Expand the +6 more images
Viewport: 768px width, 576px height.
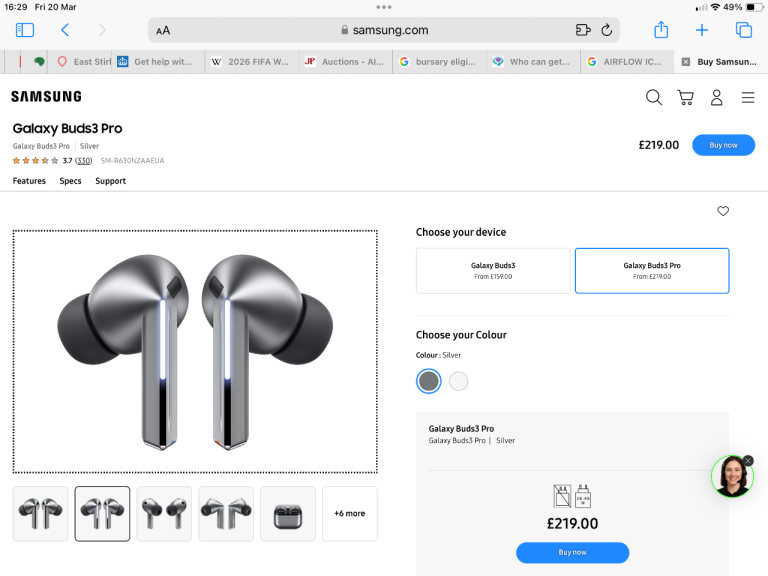pyautogui.click(x=350, y=513)
